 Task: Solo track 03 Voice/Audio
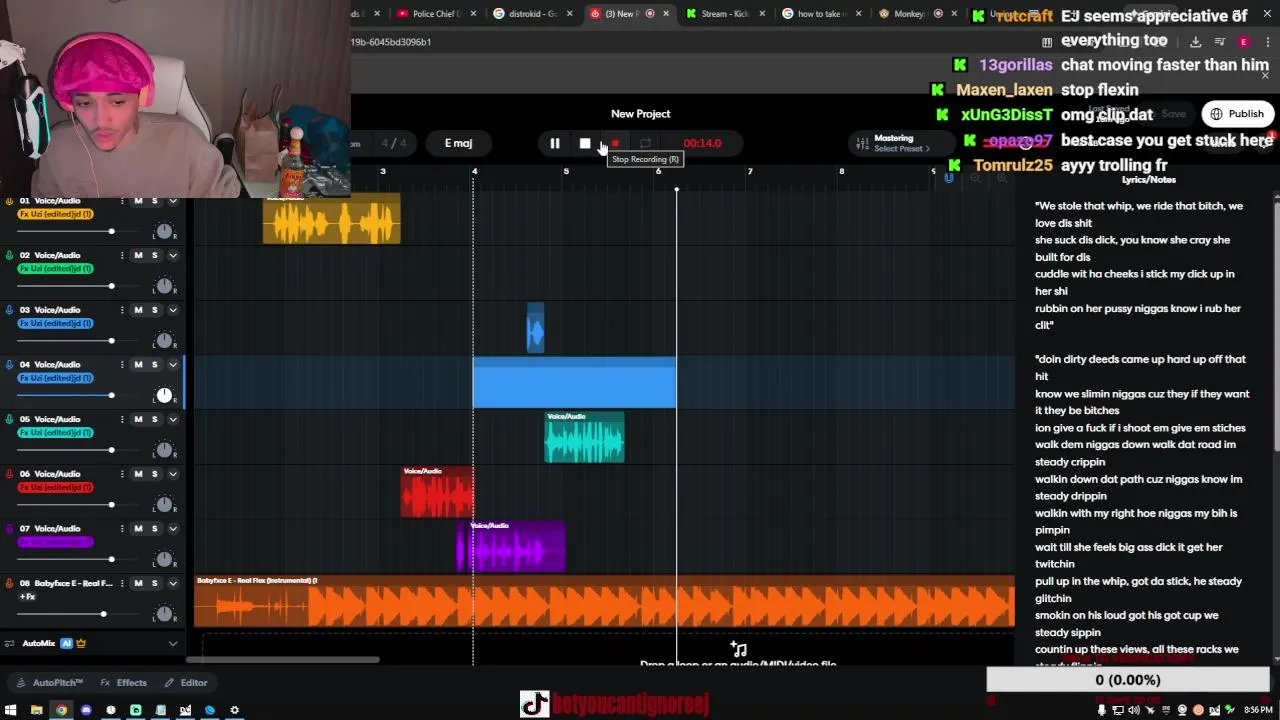coord(154,310)
